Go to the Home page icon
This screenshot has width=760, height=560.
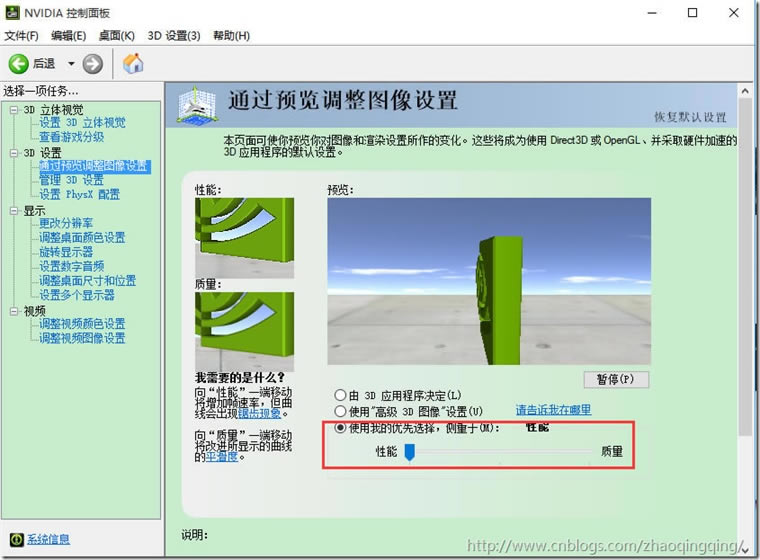coord(133,63)
